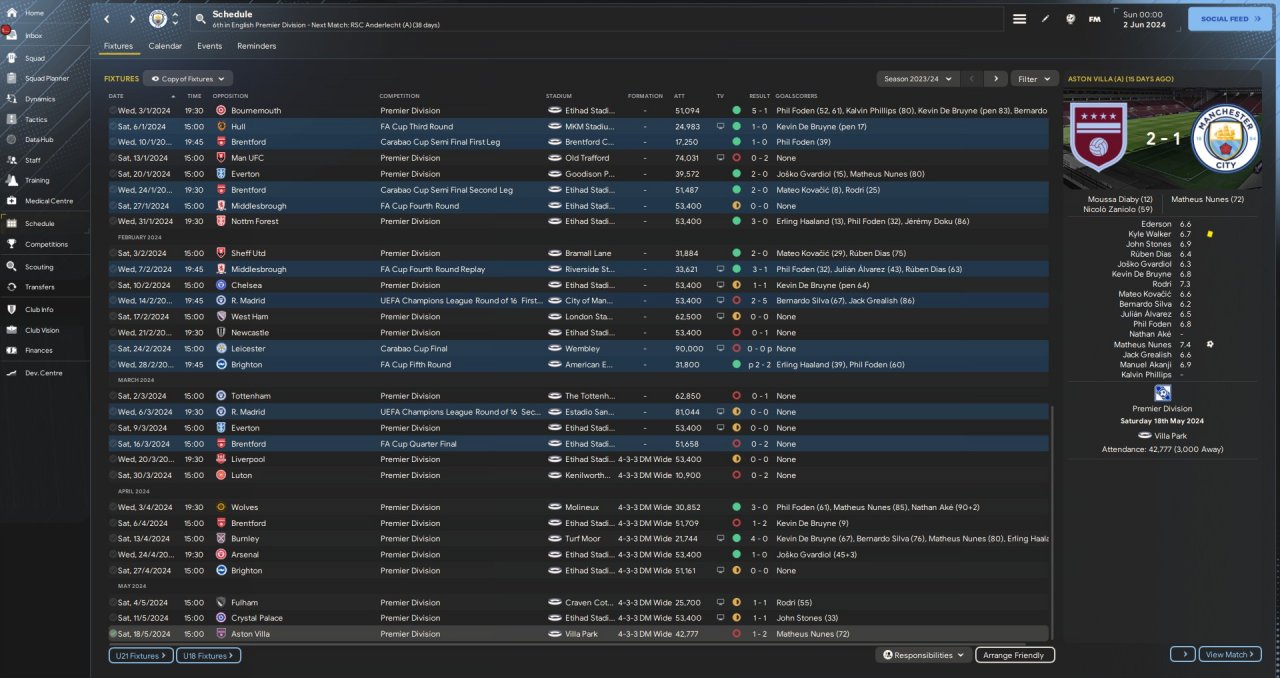
Task: Expand the Responsibilities dropdown
Action: [x=923, y=655]
